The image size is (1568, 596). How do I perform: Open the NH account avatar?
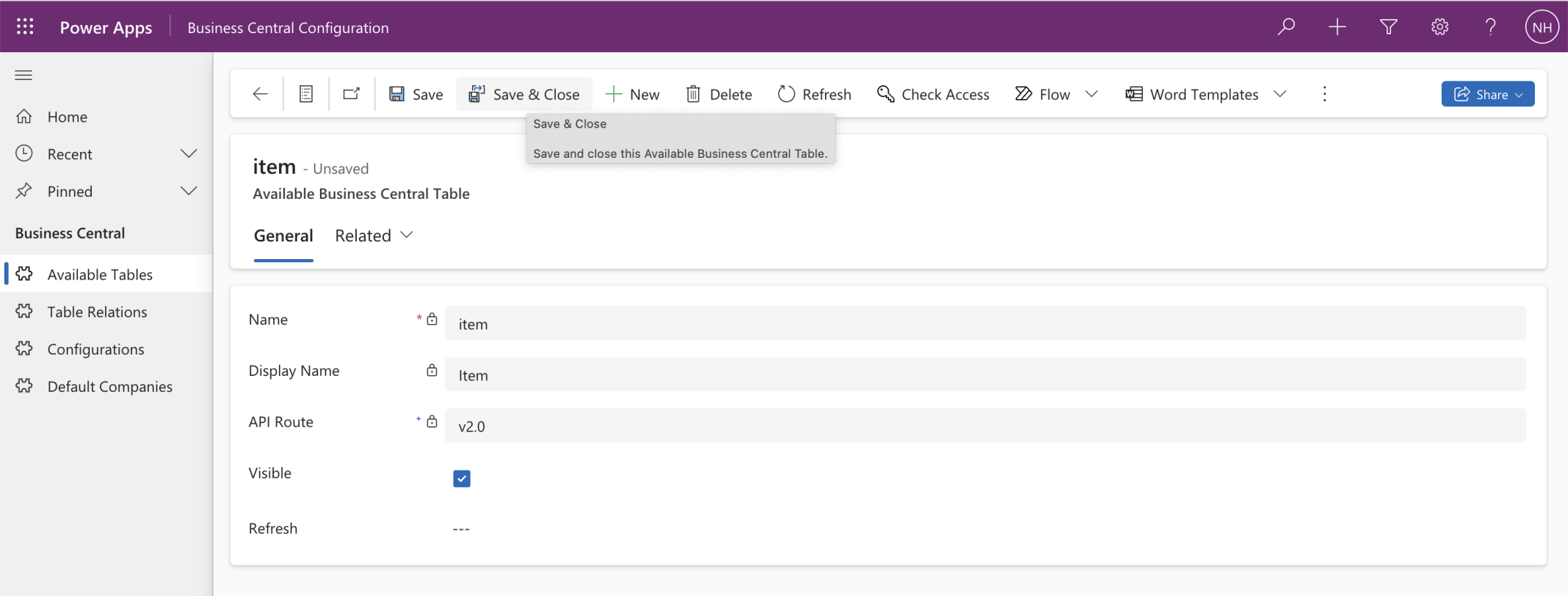[x=1542, y=27]
